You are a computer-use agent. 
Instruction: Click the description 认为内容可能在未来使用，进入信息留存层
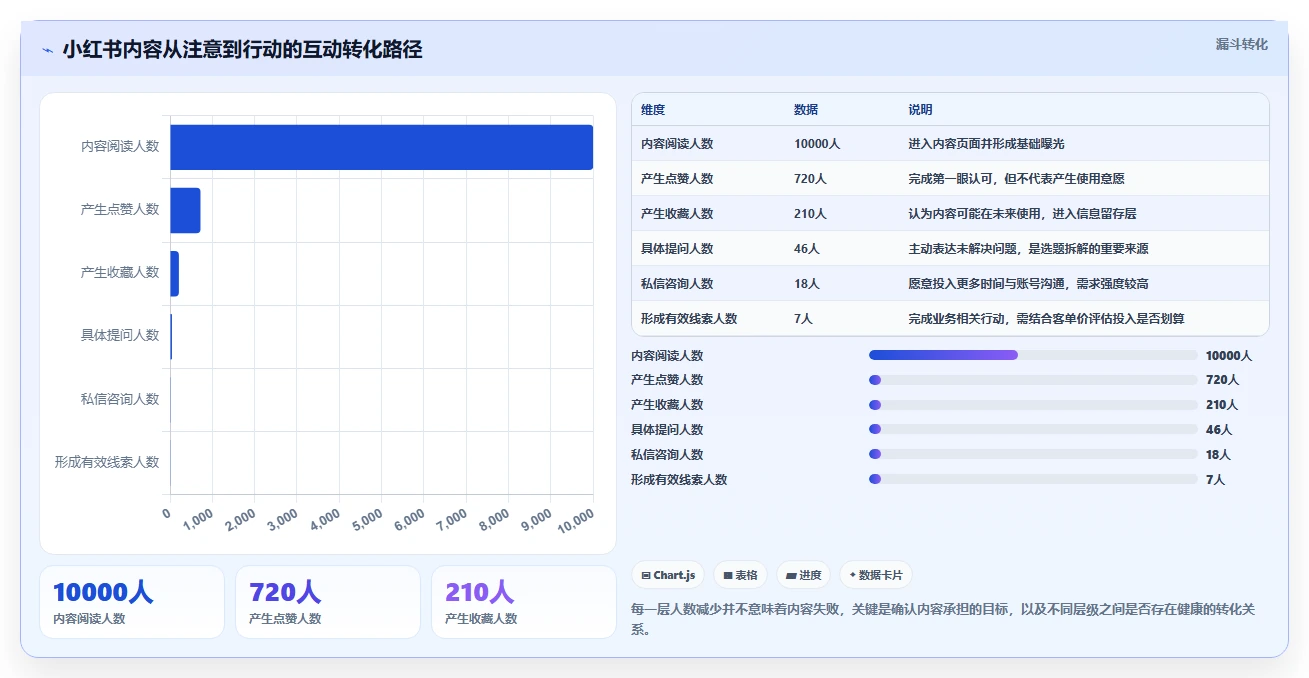pos(1022,214)
